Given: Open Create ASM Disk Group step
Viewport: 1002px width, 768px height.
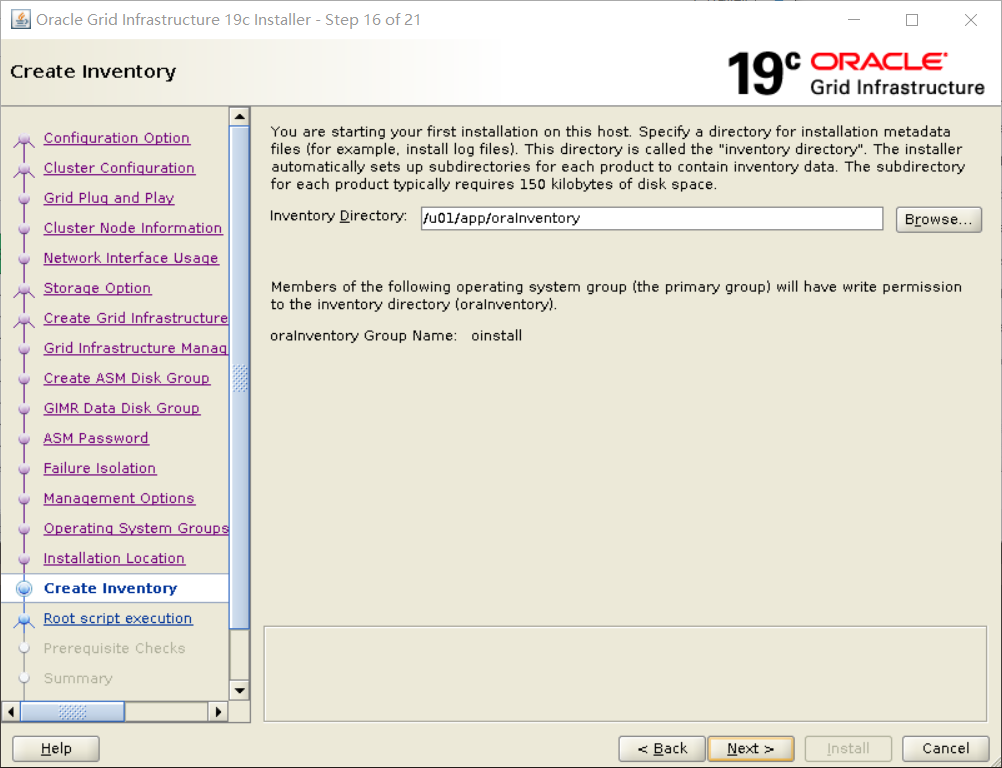Looking at the screenshot, I should pyautogui.click(x=127, y=378).
